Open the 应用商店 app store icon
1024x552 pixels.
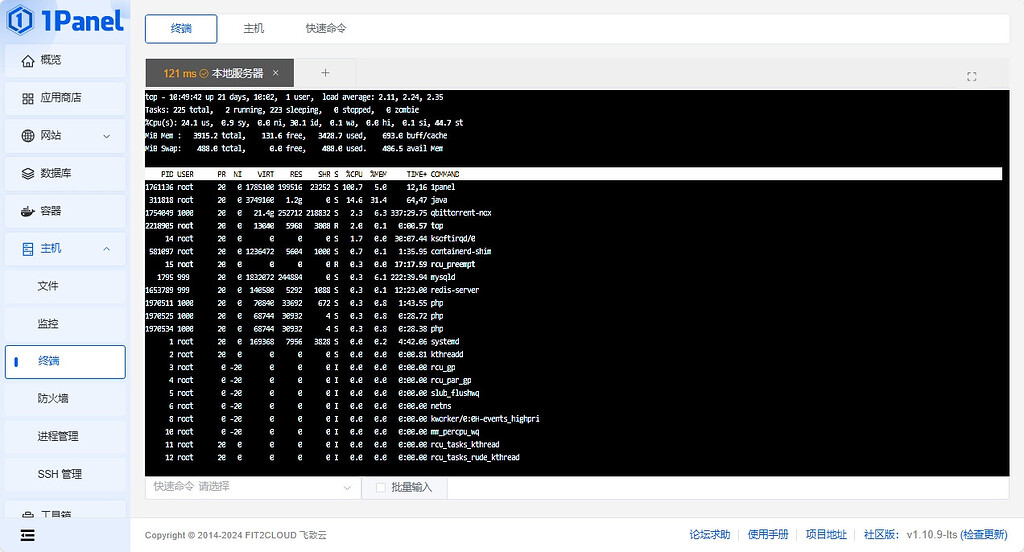tap(28, 98)
